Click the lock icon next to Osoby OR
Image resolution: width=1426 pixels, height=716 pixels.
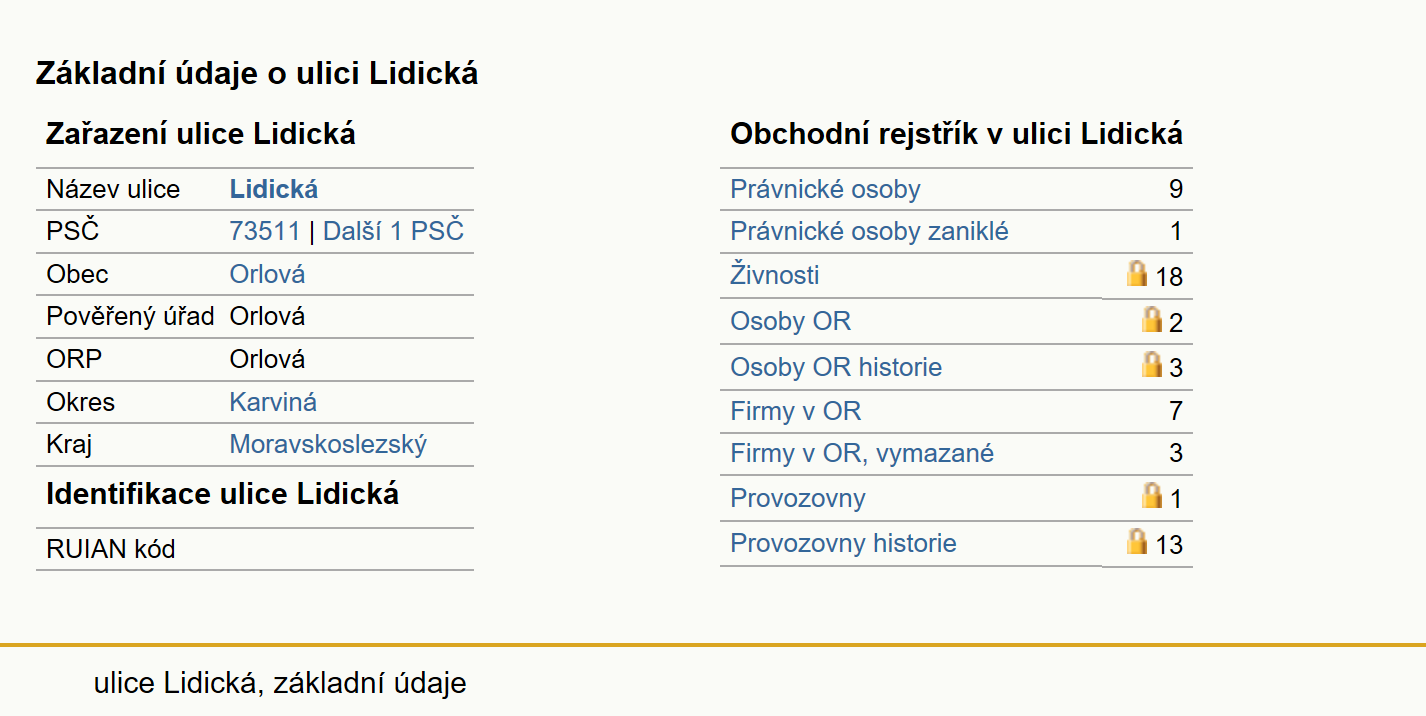coord(1152,319)
